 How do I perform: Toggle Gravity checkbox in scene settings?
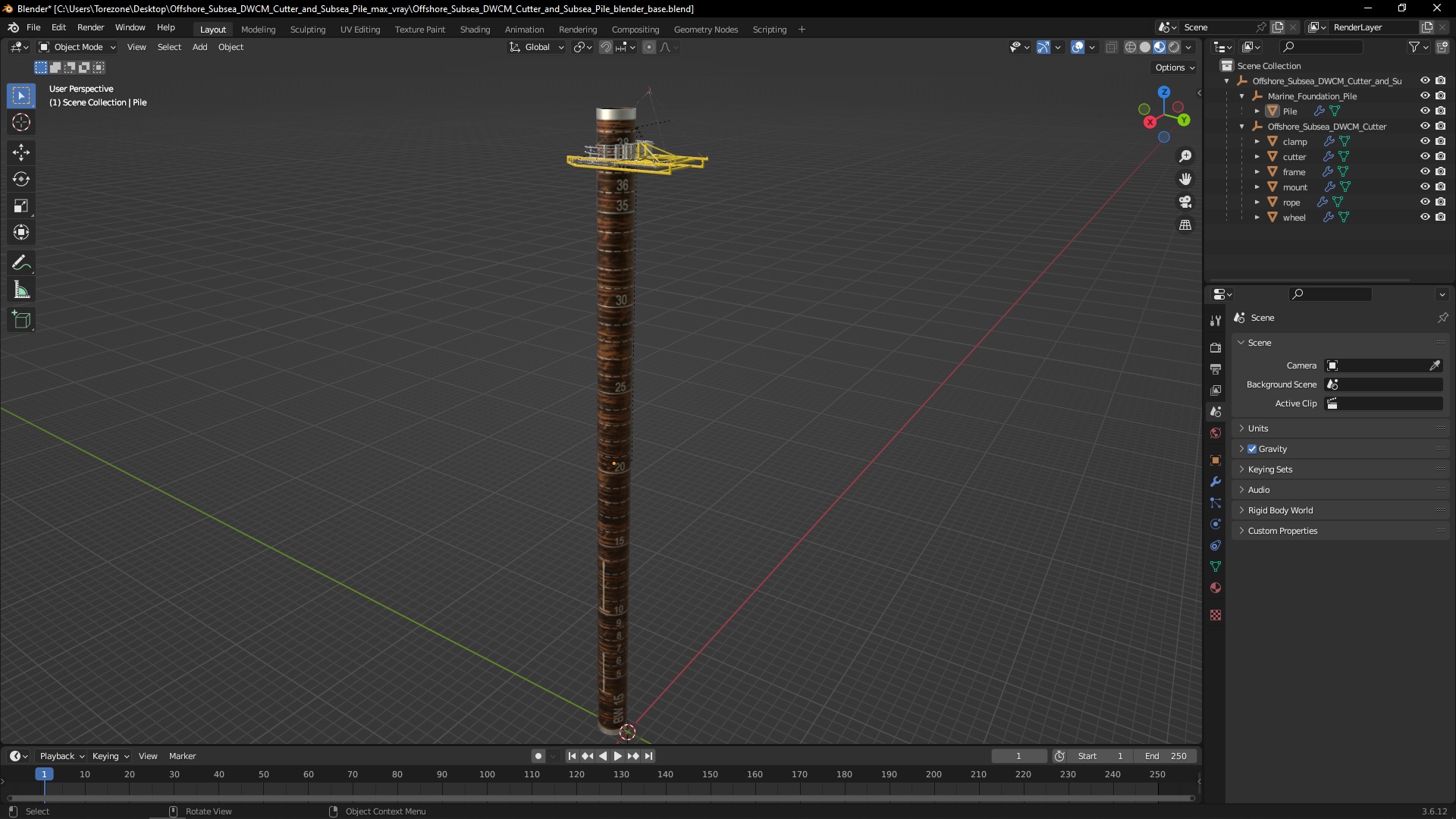point(1252,448)
